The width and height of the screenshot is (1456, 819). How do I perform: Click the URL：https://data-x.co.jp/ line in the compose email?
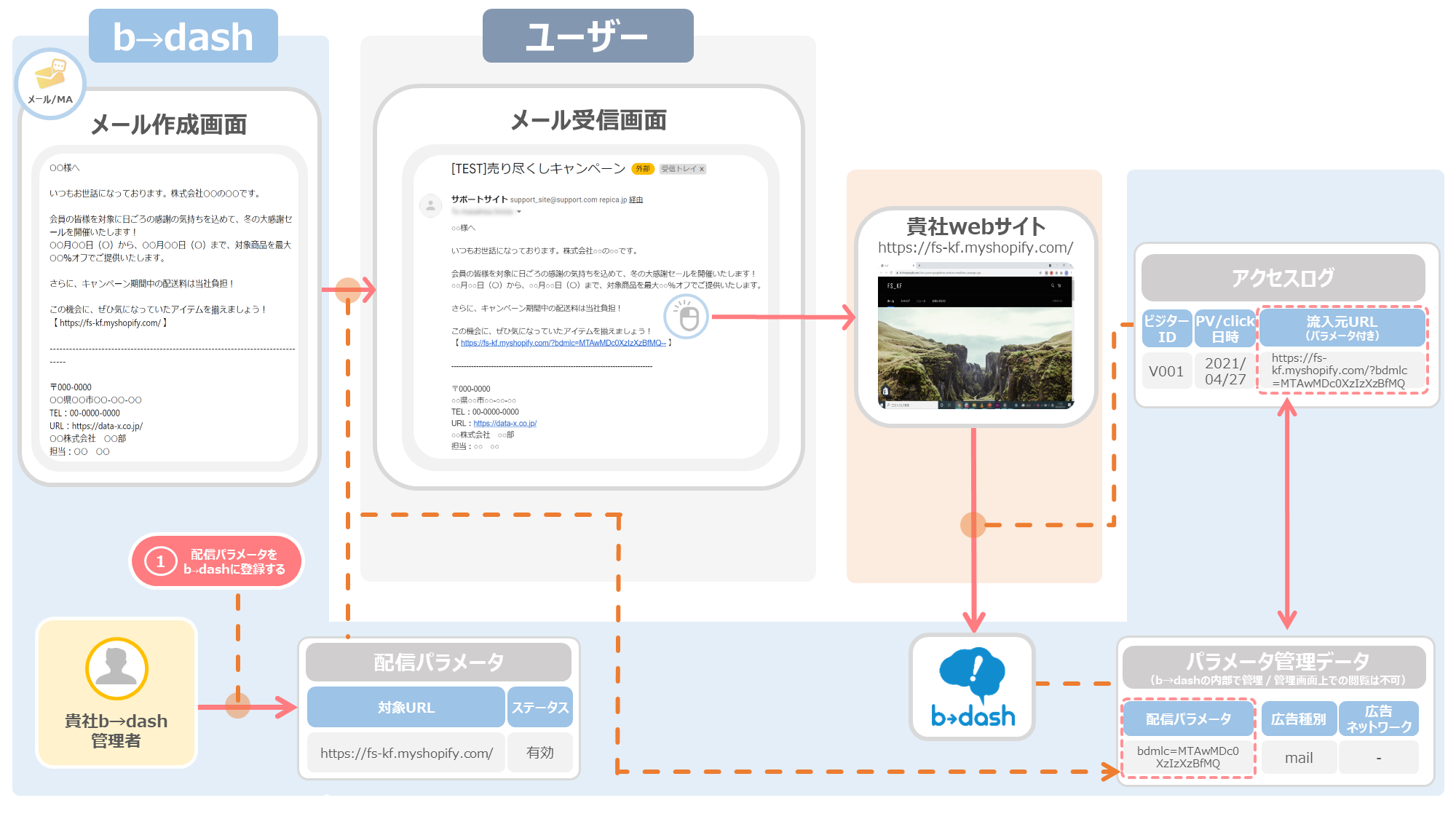coord(96,426)
